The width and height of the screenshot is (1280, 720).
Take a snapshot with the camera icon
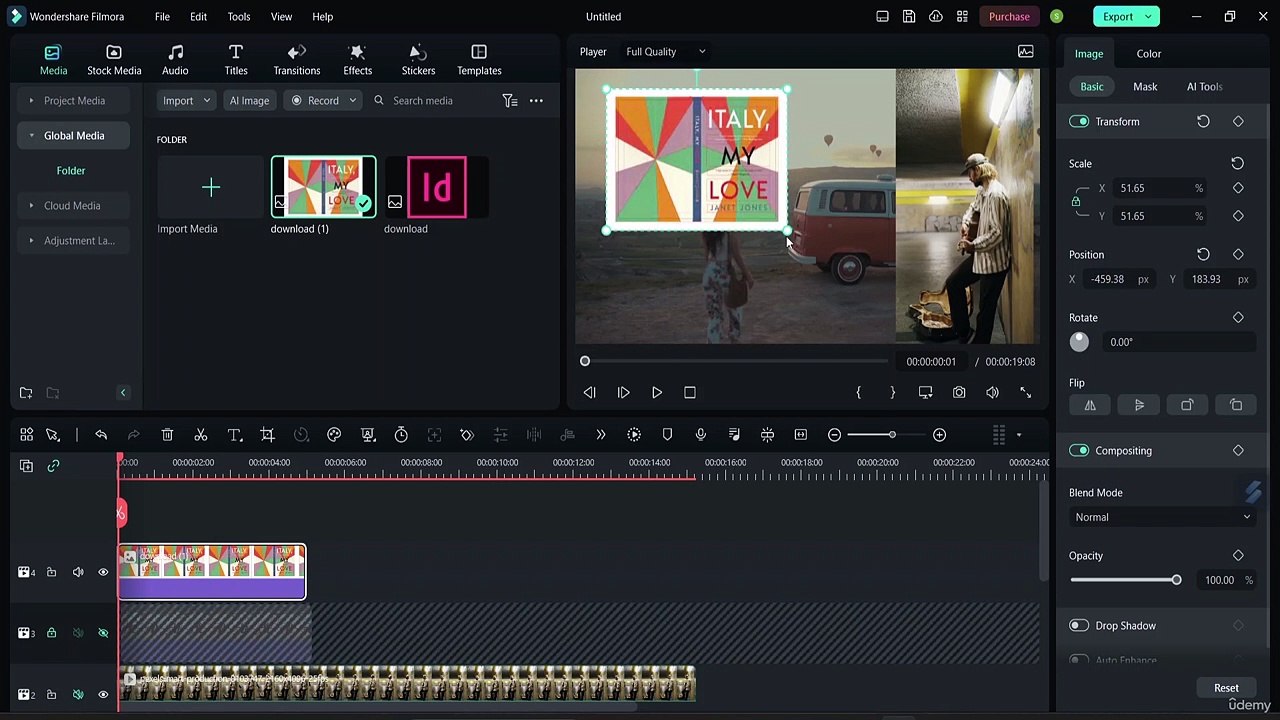pos(959,393)
